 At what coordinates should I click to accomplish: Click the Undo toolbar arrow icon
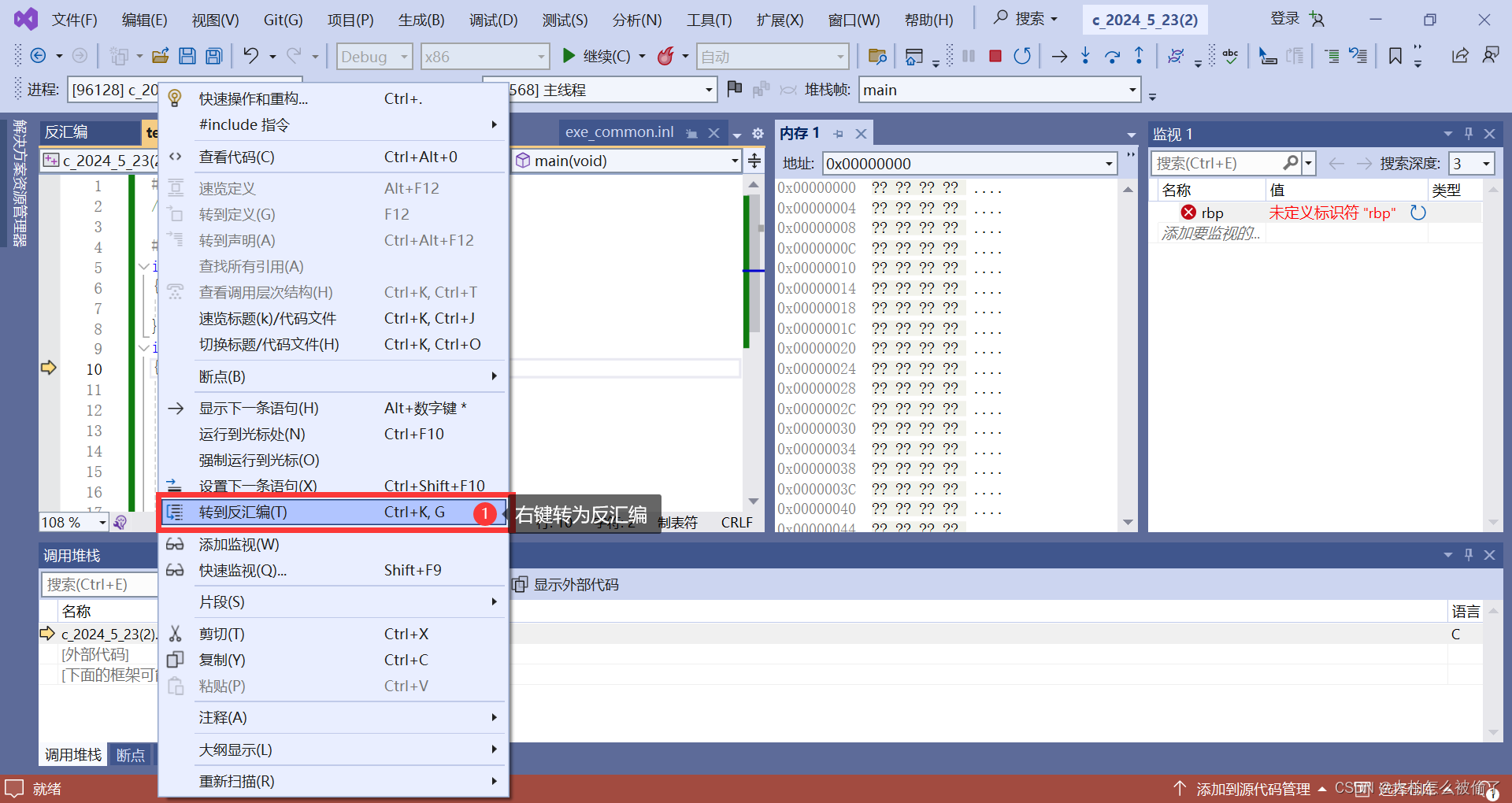(x=250, y=56)
